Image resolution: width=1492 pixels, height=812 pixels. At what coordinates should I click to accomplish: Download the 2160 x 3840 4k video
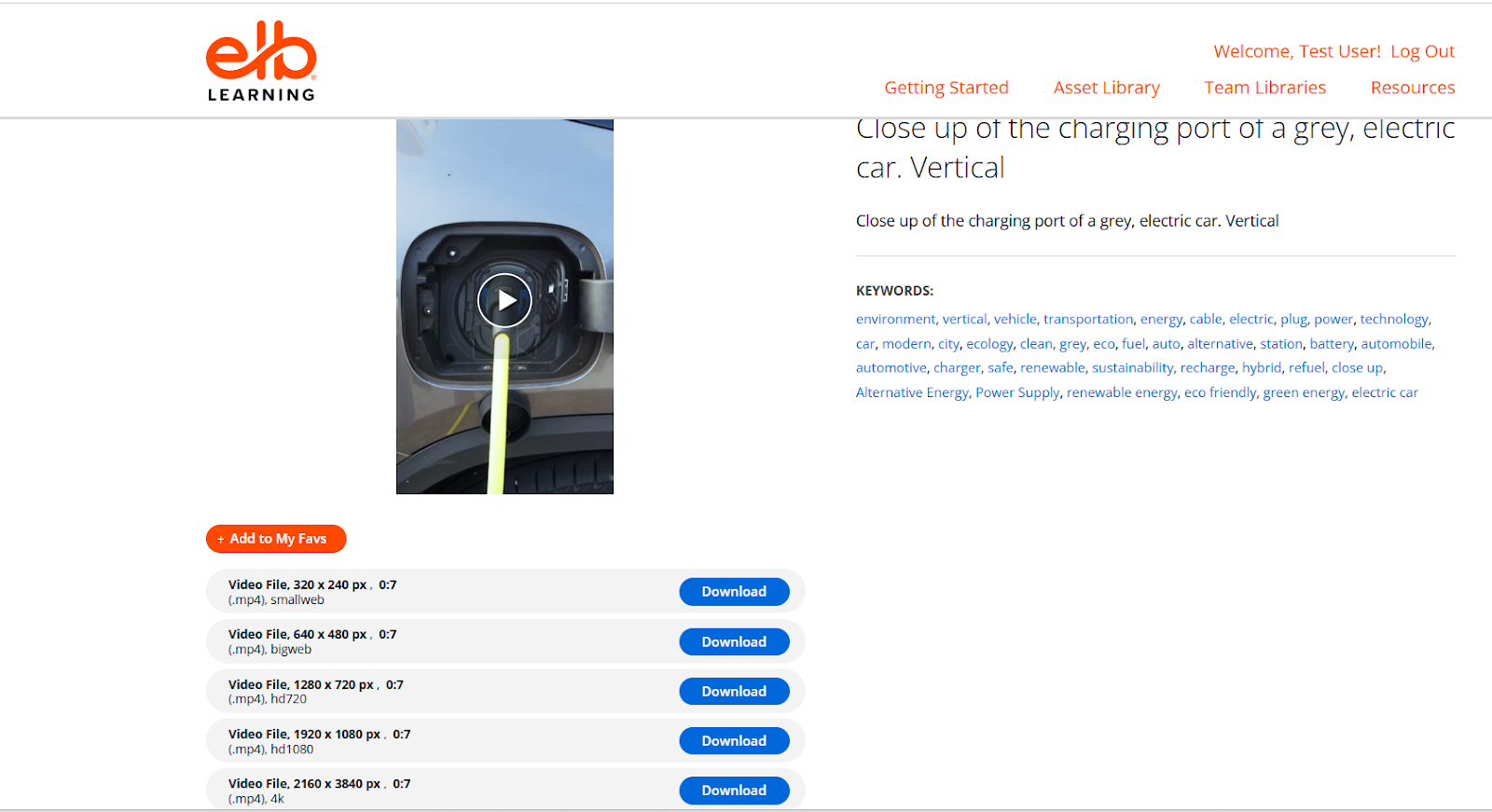(734, 791)
